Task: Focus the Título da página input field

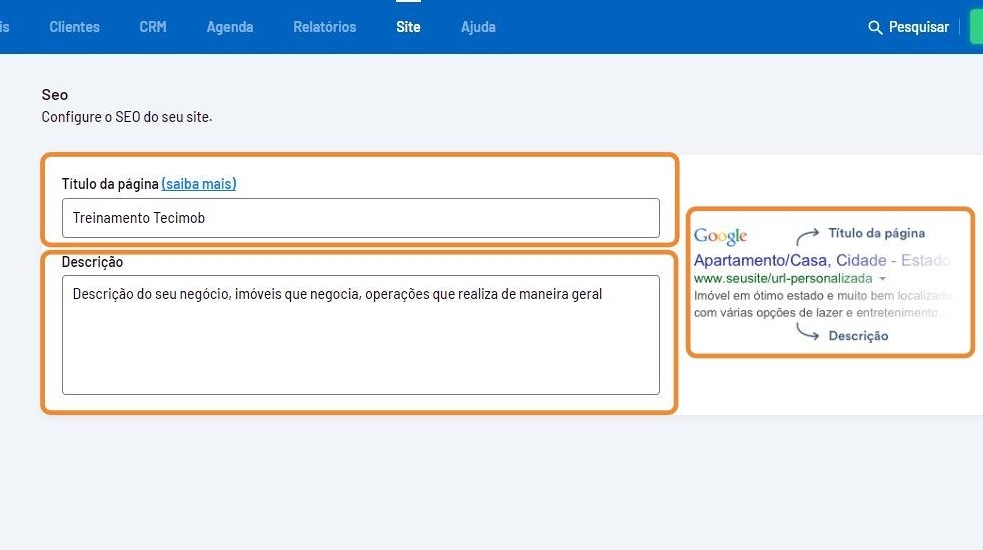Action: point(360,218)
